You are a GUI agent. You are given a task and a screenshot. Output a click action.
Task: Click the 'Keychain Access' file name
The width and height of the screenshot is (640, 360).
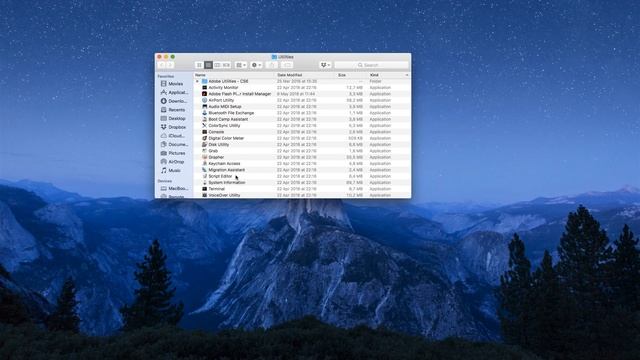[x=224, y=163]
